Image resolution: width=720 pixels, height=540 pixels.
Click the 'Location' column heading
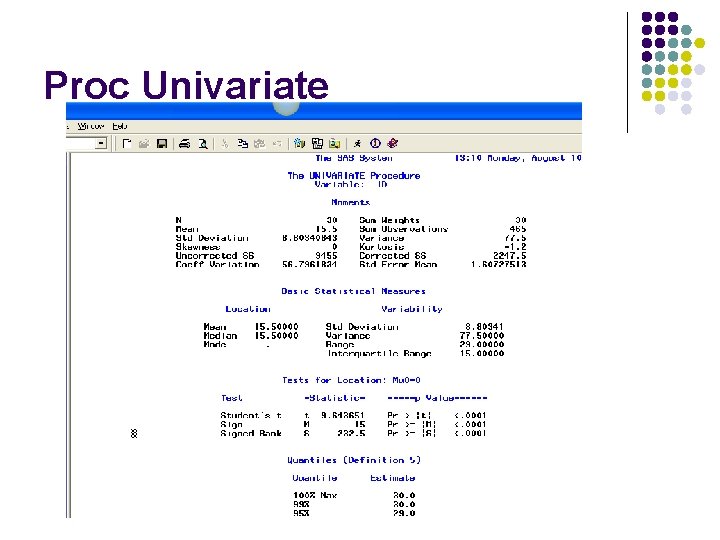click(248, 309)
